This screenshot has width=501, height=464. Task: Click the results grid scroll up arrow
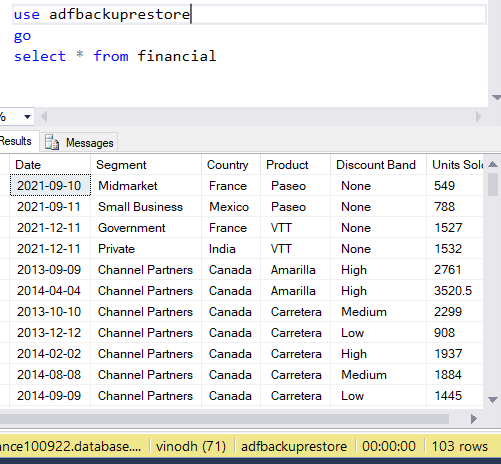pos(493,164)
